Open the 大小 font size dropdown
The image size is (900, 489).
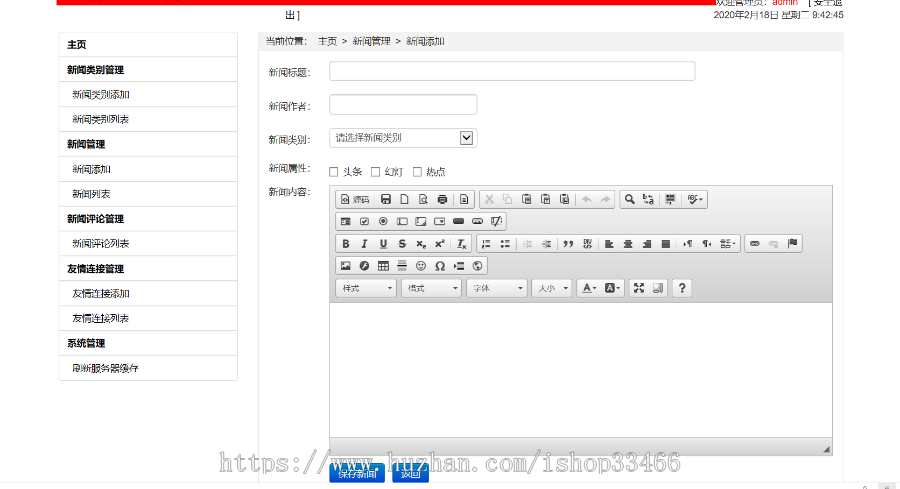[x=552, y=288]
